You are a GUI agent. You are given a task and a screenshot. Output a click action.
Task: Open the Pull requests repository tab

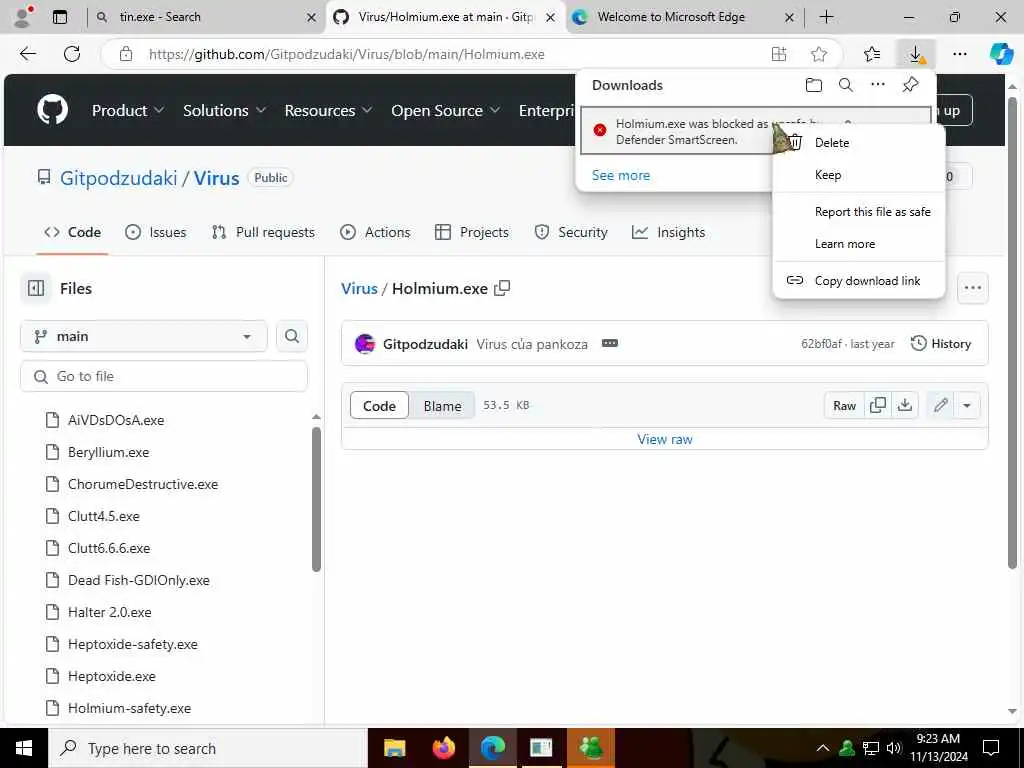click(263, 232)
